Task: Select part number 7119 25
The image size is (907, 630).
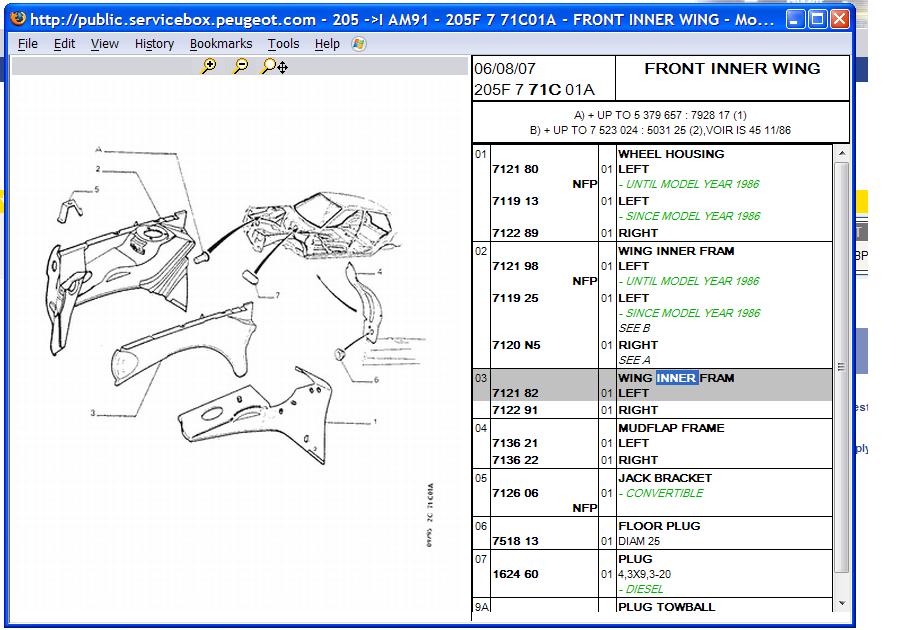Action: tap(515, 299)
